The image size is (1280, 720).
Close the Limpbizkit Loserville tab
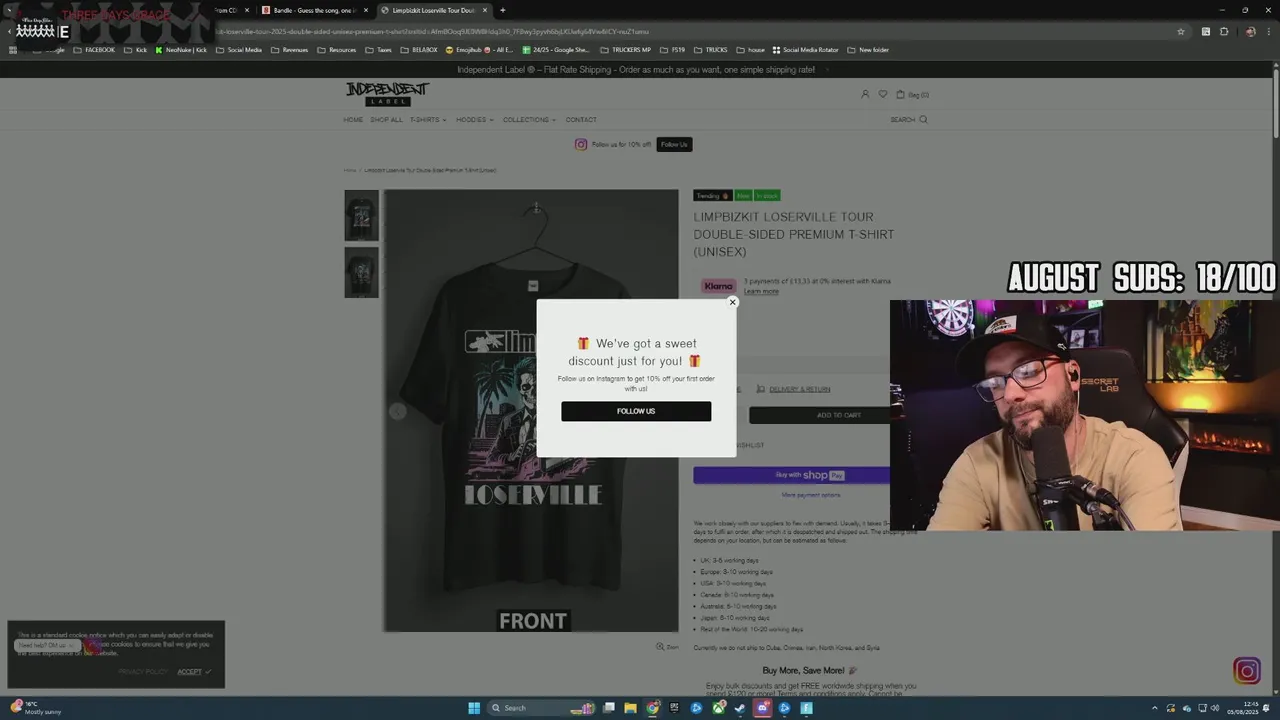pyautogui.click(x=485, y=10)
